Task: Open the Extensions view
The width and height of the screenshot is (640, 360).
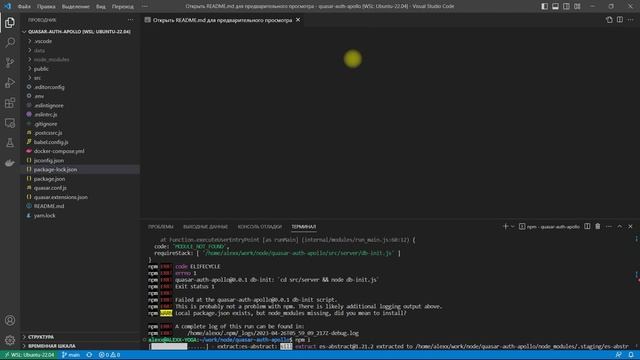Action: pos(10,103)
